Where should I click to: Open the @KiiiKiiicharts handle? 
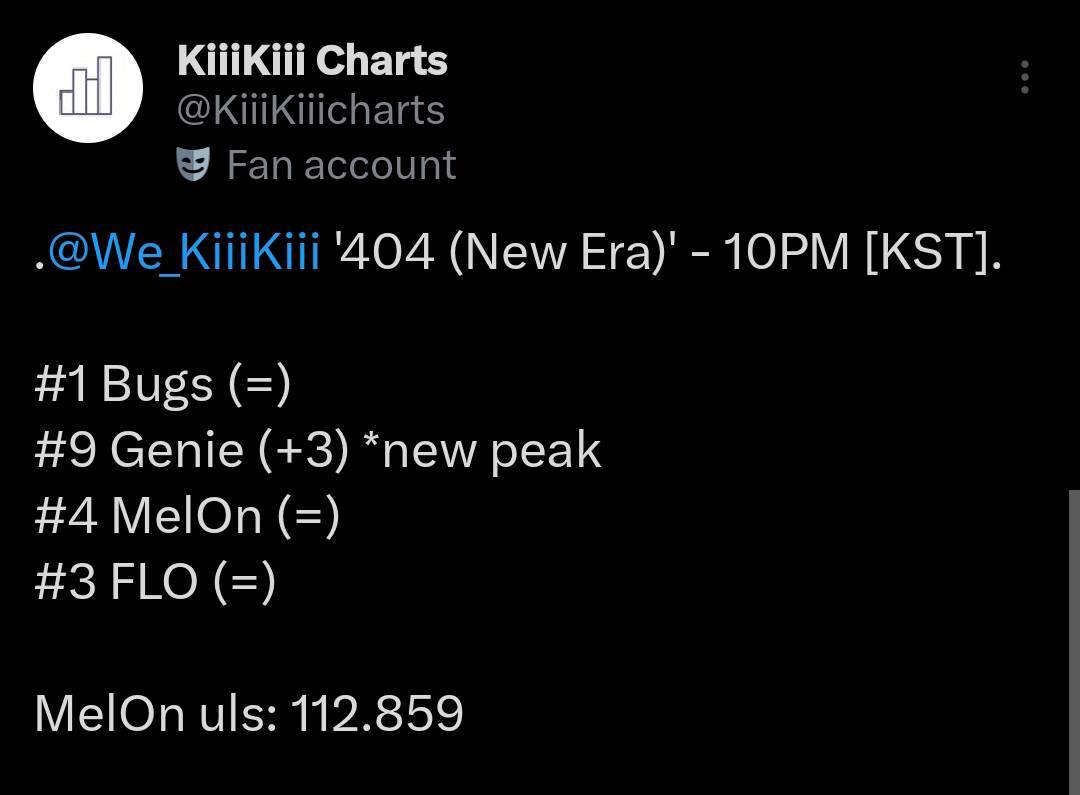pyautogui.click(x=311, y=110)
